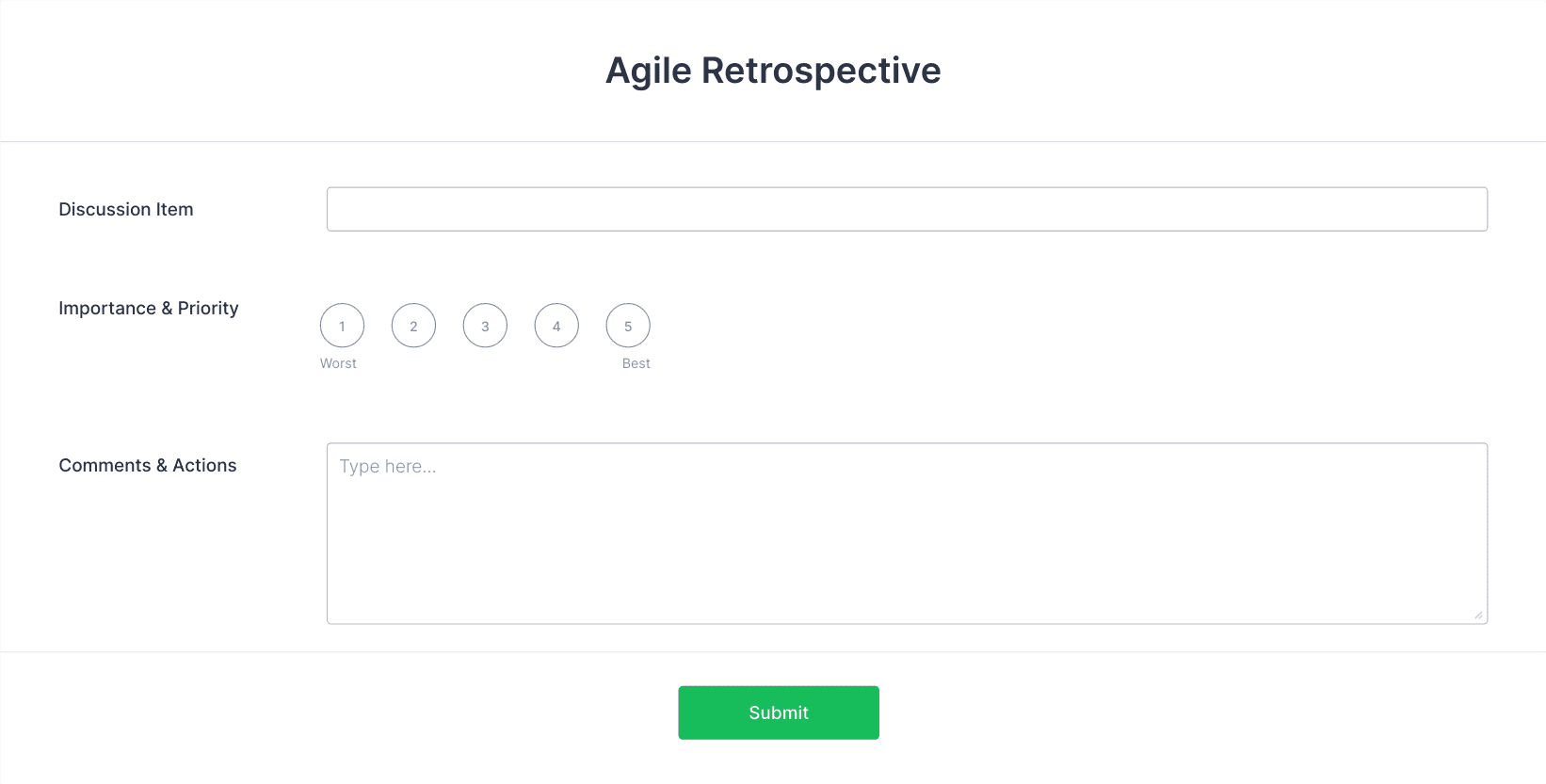Click the 'Importance & Priority' label
1546x784 pixels.
pyautogui.click(x=149, y=308)
